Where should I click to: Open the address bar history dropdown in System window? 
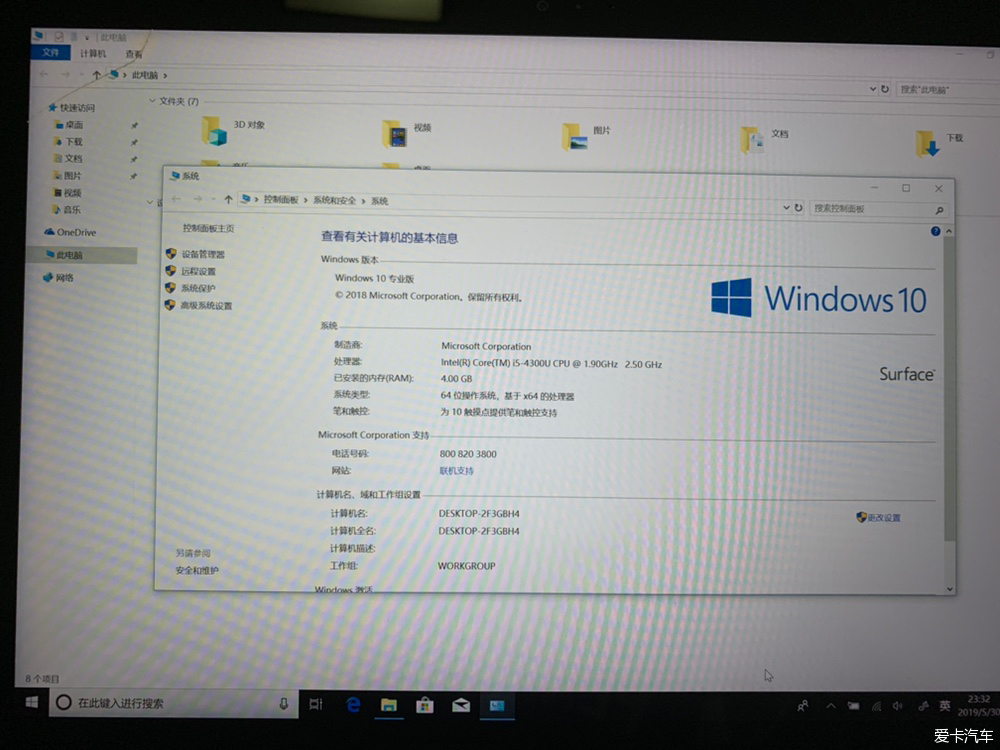(786, 207)
